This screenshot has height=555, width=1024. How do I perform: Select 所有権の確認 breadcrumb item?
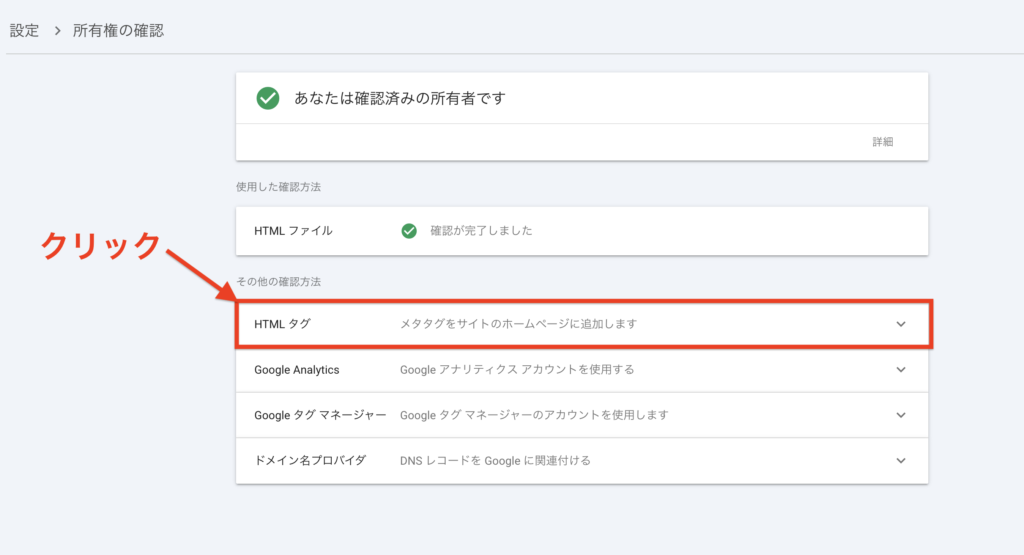click(x=118, y=31)
